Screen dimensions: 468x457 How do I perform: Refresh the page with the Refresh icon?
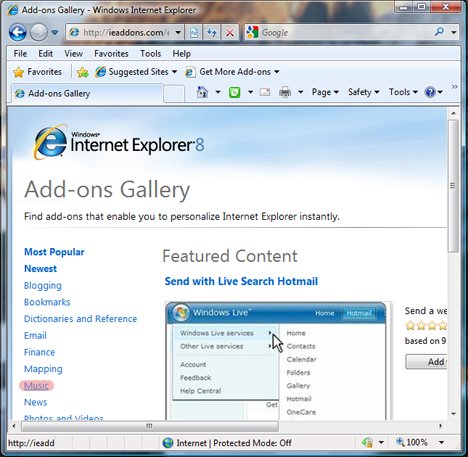point(212,33)
